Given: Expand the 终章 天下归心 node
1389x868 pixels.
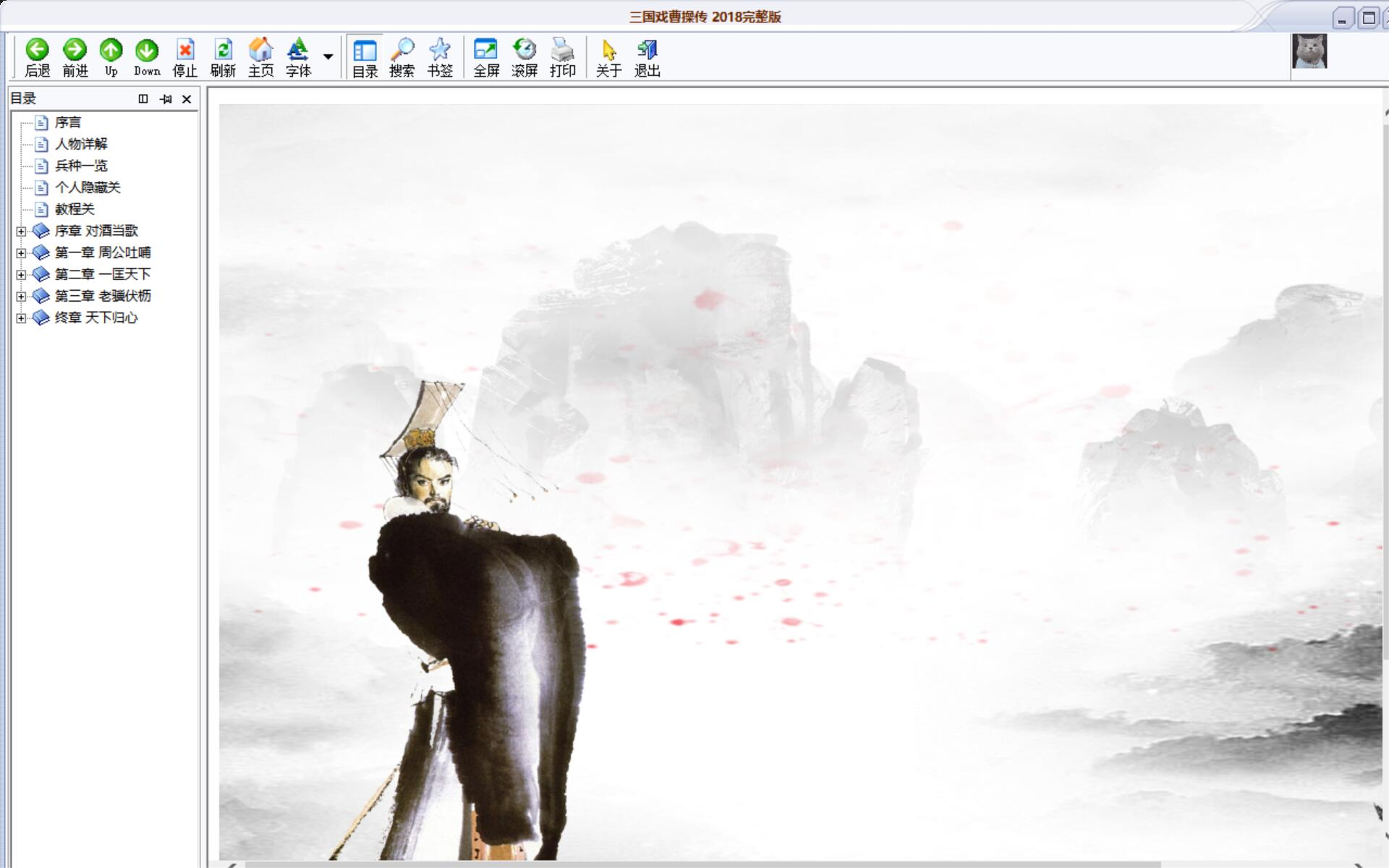Looking at the screenshot, I should (21, 318).
